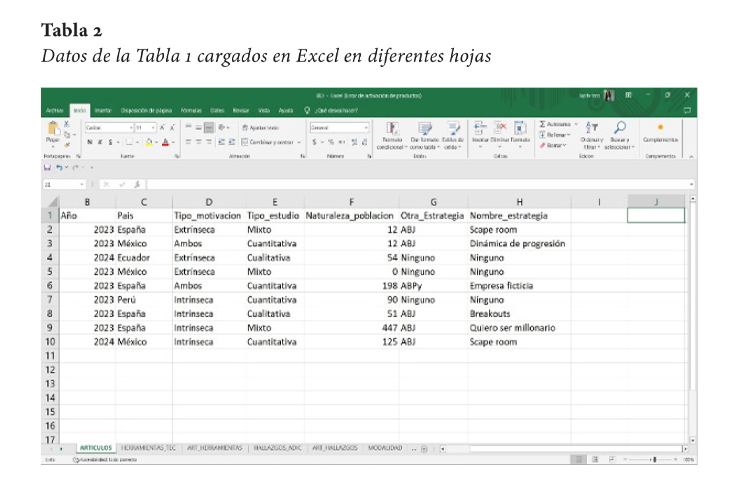Select cell Quiero ser millonario
Screen dimensions: 742x486
coord(519,327)
